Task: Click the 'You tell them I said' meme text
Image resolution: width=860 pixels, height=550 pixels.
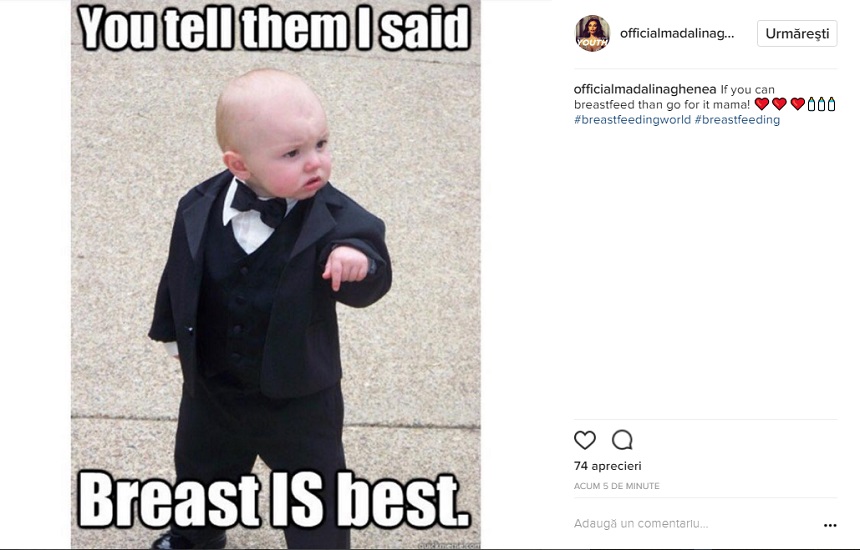Action: tap(274, 27)
